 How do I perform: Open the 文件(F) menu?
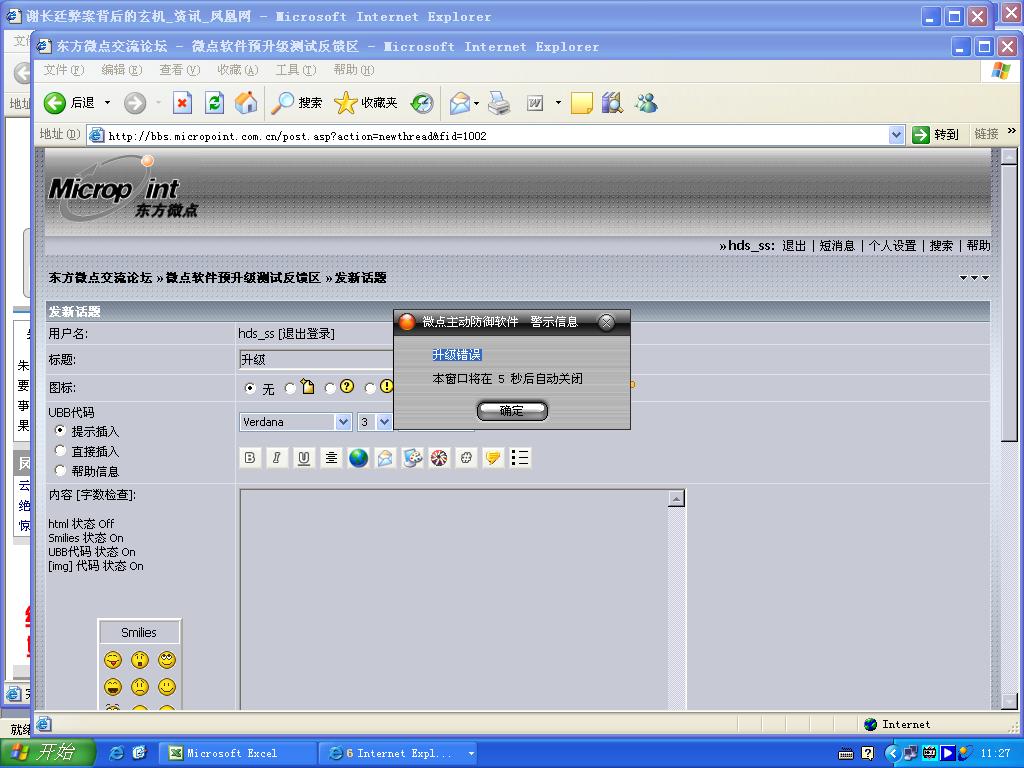[x=63, y=70]
